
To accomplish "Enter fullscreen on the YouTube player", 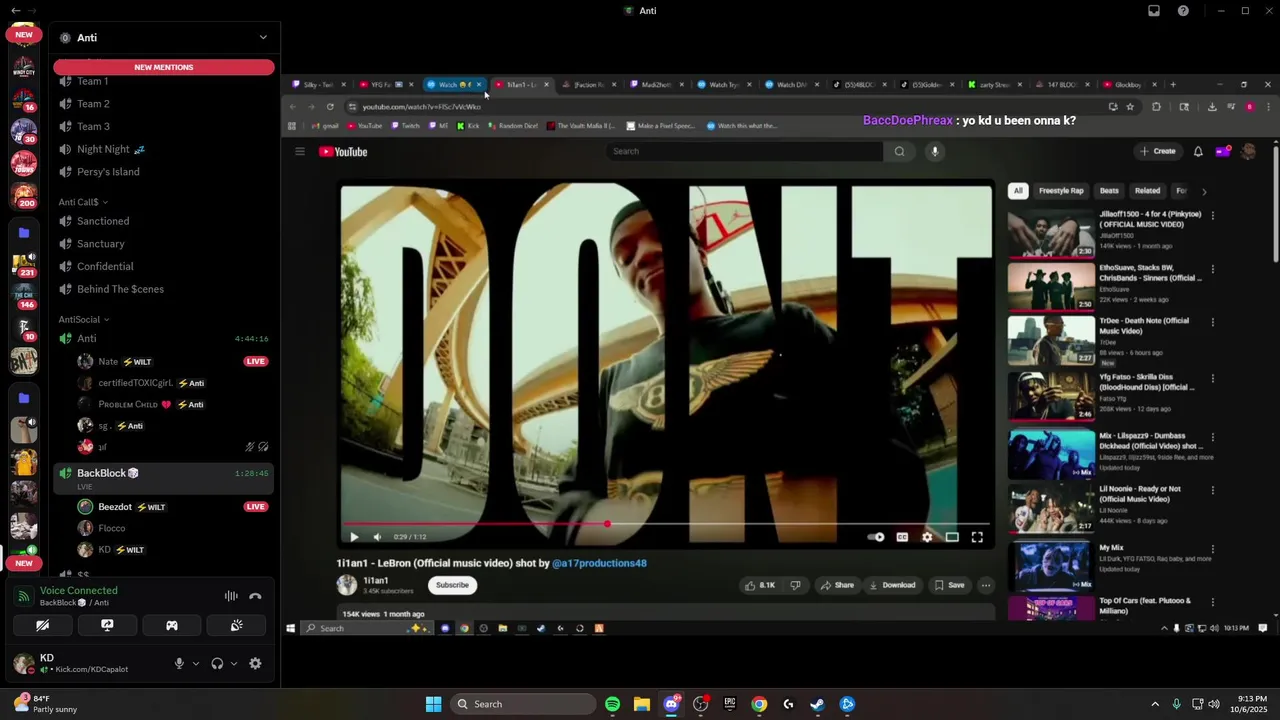I will coord(977,537).
